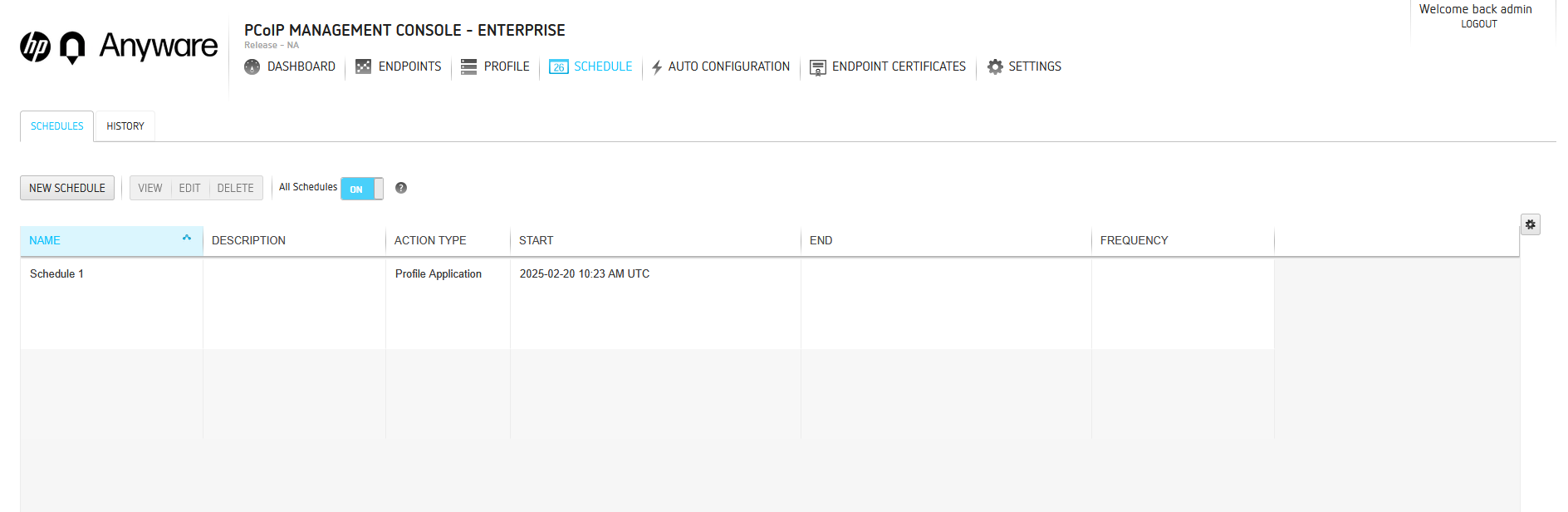
Task: Click the EDIT button
Action: (190, 188)
